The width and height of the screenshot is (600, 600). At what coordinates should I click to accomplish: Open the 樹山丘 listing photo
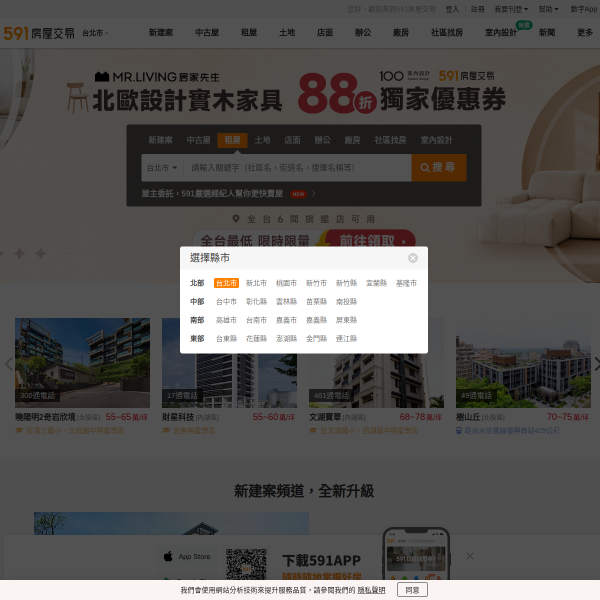(523, 363)
